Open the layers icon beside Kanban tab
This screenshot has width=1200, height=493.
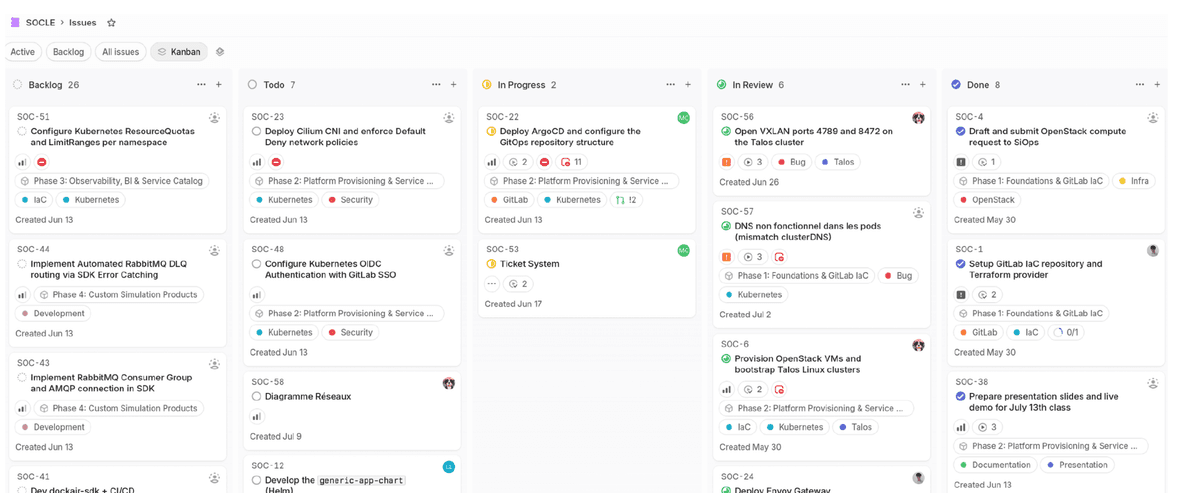tap(220, 52)
